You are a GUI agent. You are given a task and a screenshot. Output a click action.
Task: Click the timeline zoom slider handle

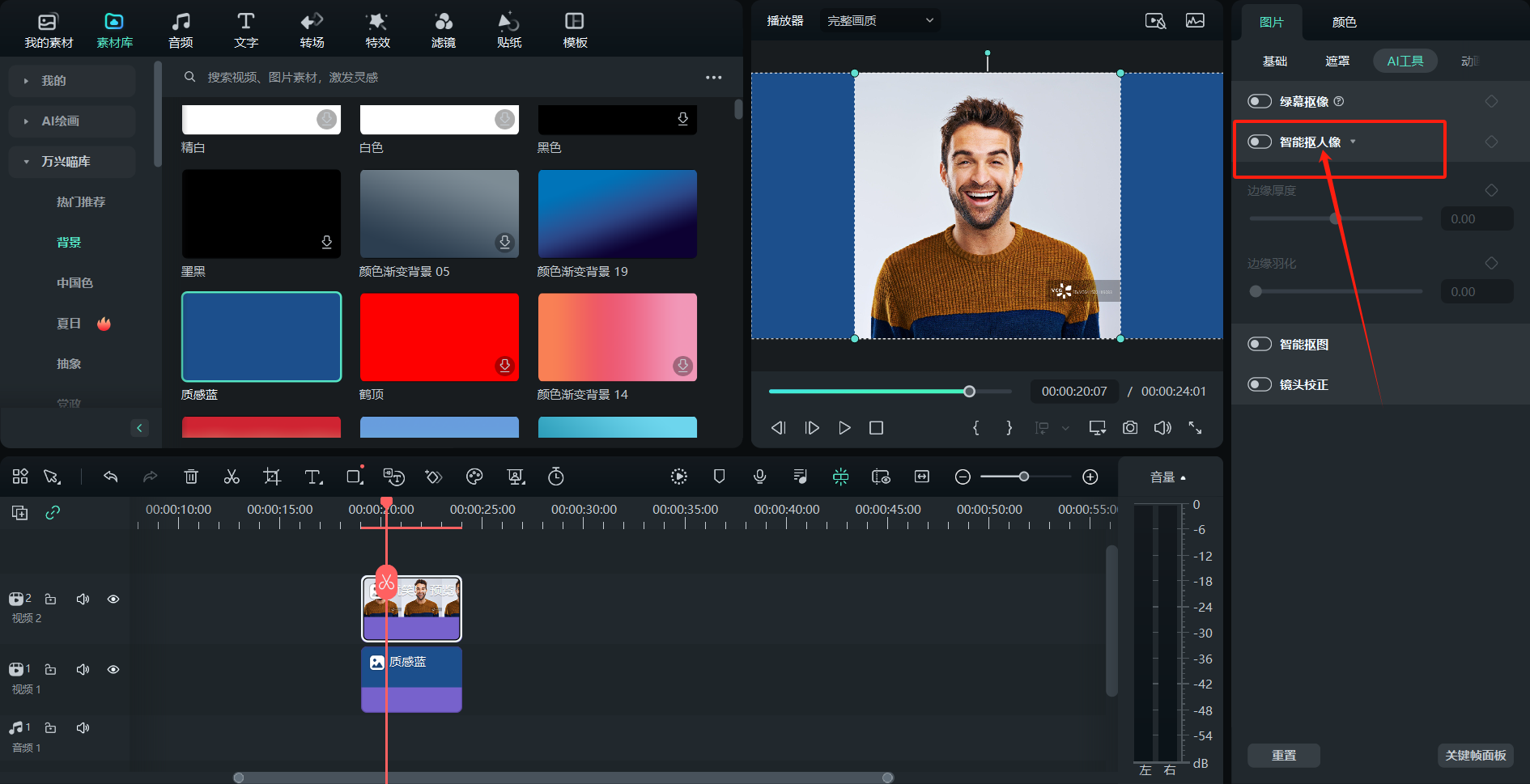click(1024, 477)
